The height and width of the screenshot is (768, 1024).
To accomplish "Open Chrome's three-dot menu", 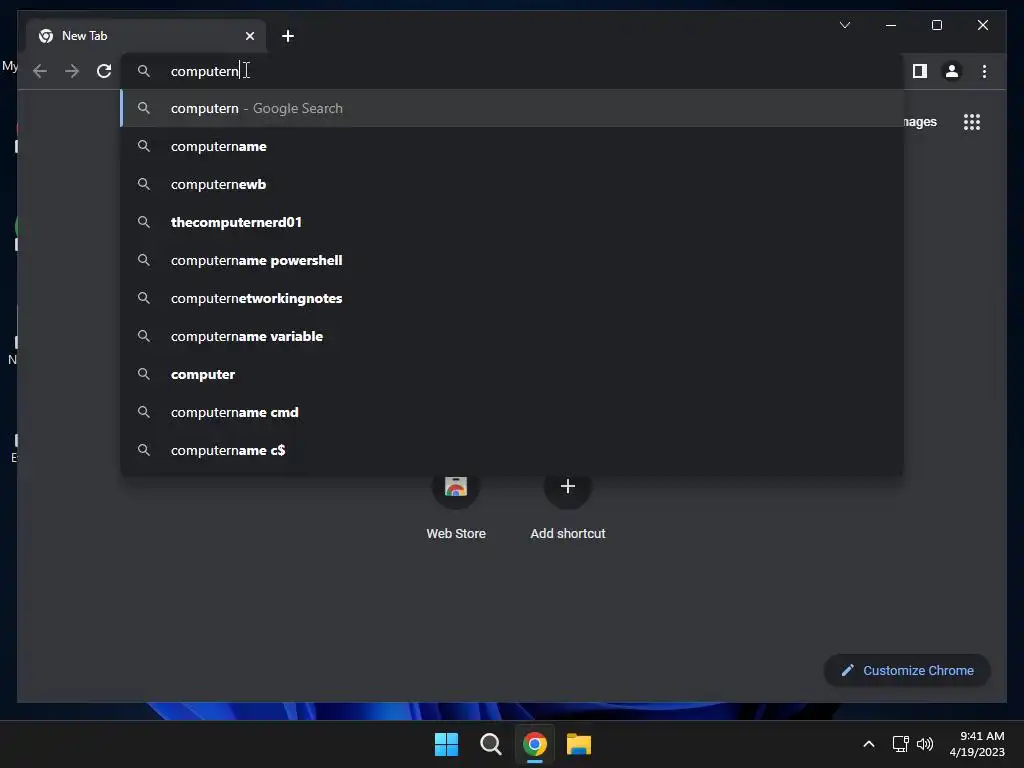I will (984, 71).
